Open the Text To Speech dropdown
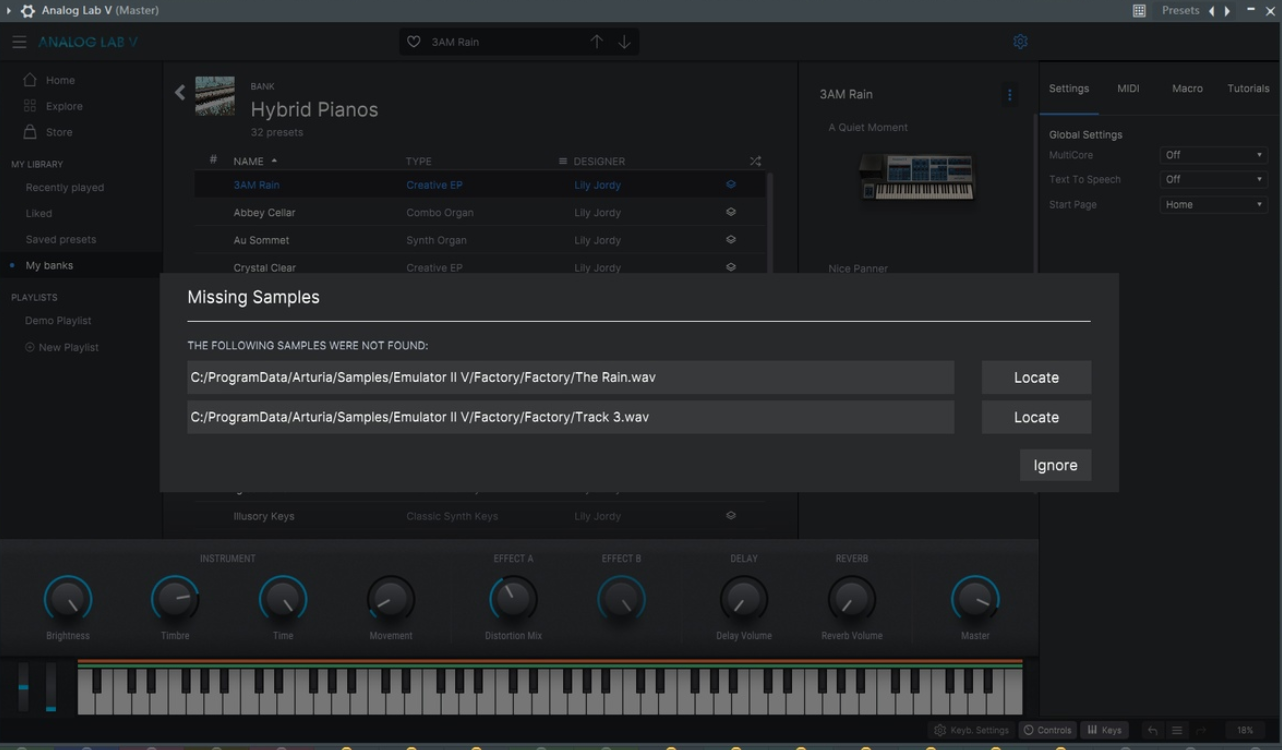The image size is (1282, 750). point(1214,180)
